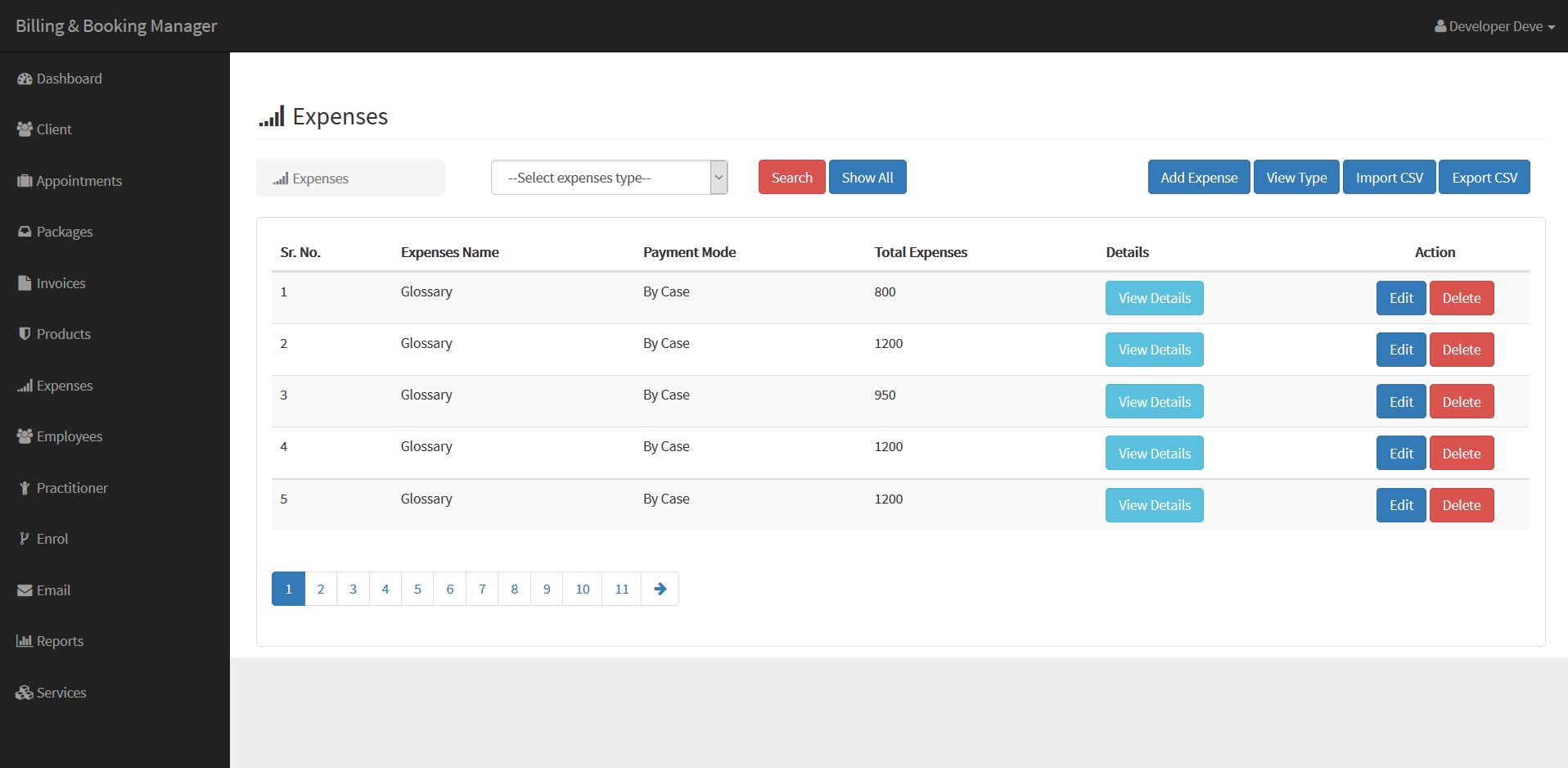
Task: Open the expenses type dropdown
Action: [x=609, y=178]
